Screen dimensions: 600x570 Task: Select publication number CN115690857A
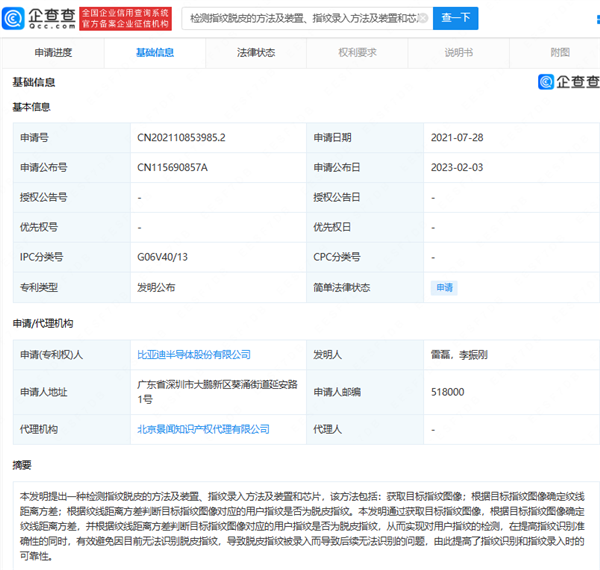172,168
